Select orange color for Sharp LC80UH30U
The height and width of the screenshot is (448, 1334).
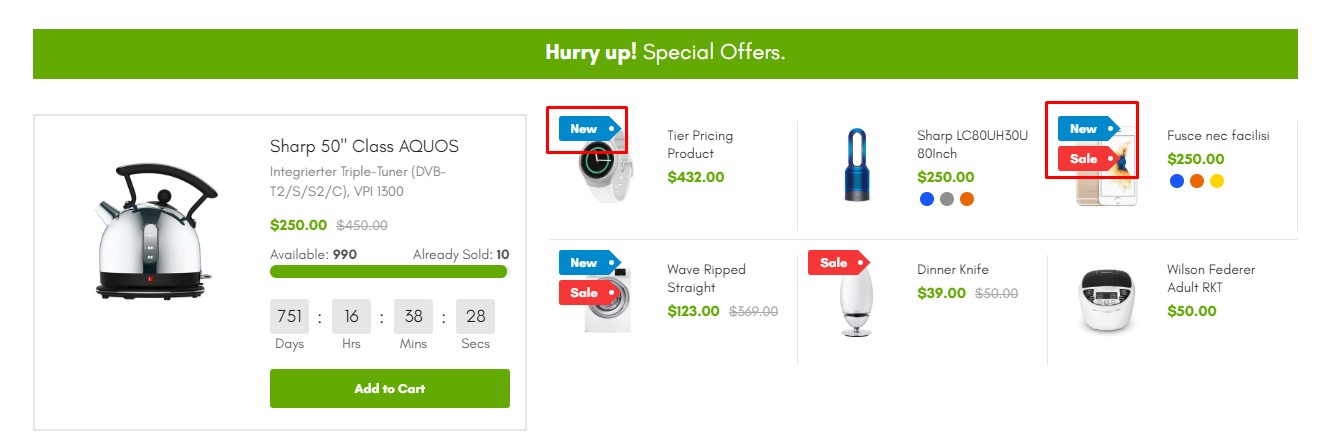pos(967,199)
